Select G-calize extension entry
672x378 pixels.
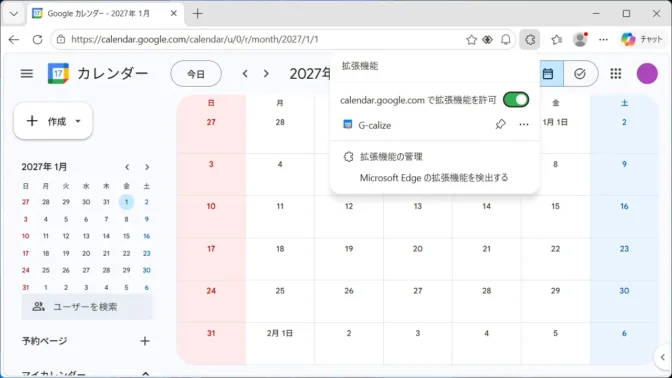(375, 125)
